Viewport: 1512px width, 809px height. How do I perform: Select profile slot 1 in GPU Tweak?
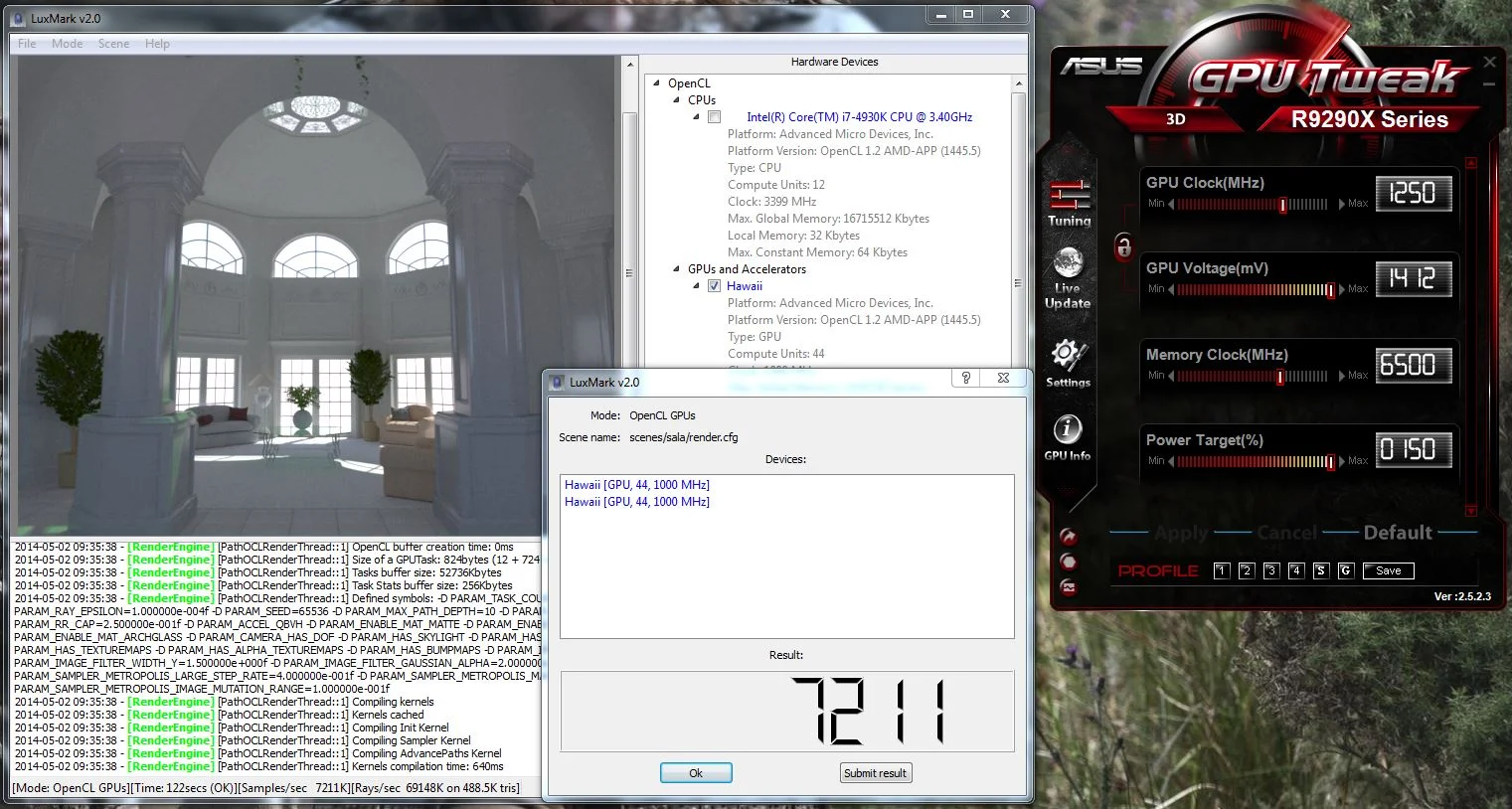(1222, 570)
